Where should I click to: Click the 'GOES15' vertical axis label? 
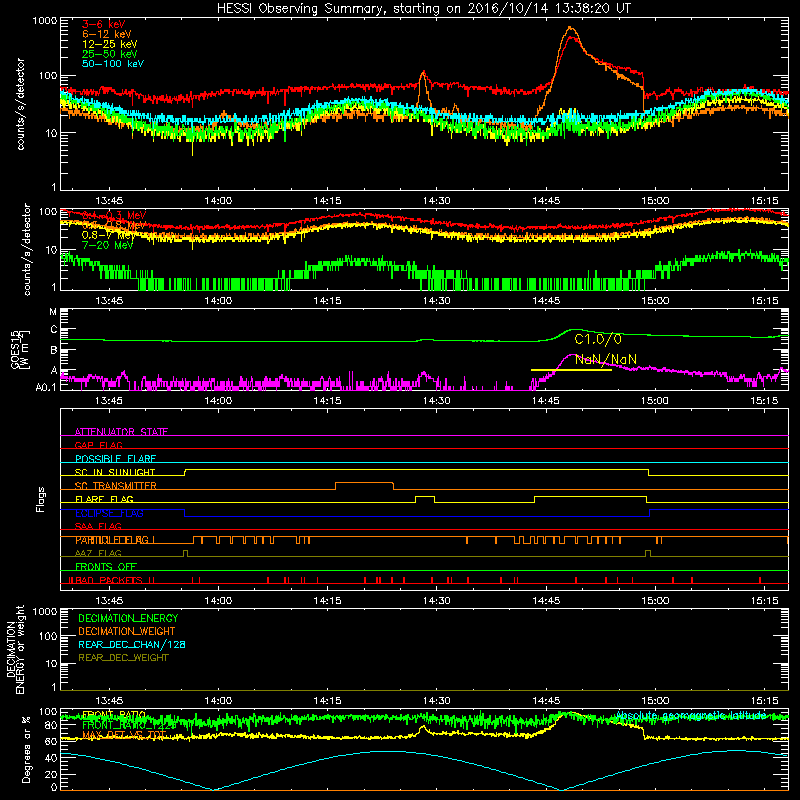coord(15,349)
